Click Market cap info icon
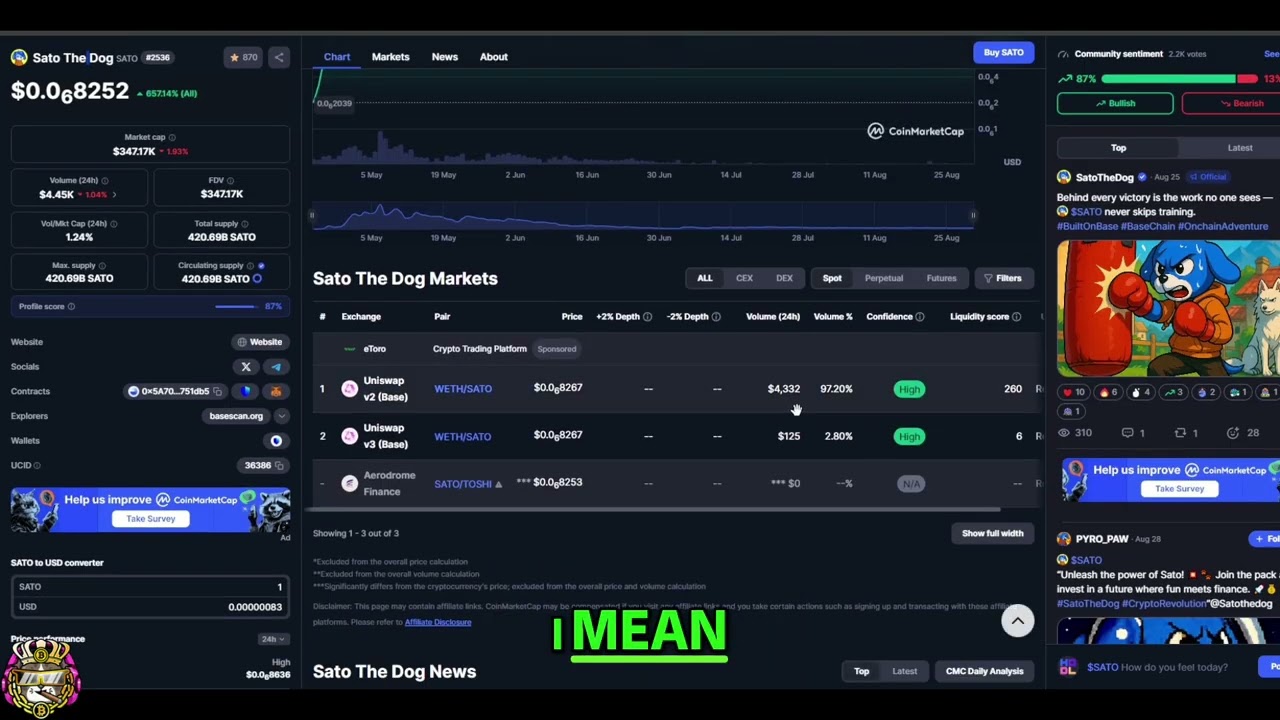The height and width of the screenshot is (720, 1280). (x=172, y=137)
